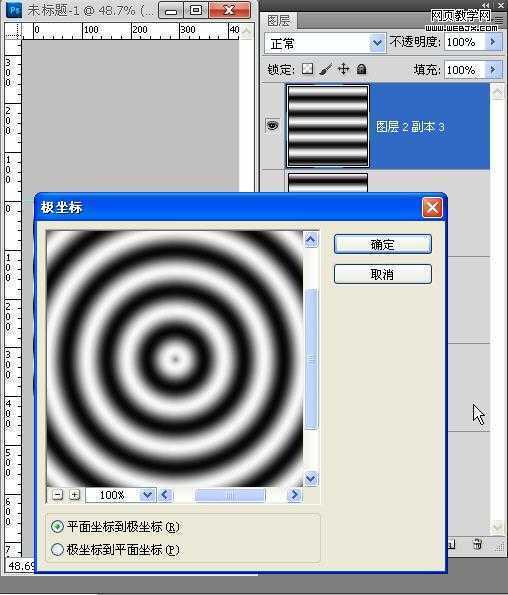Click the Photoshop Ps document icon
Viewport: 508px width, 595px height.
click(14, 10)
